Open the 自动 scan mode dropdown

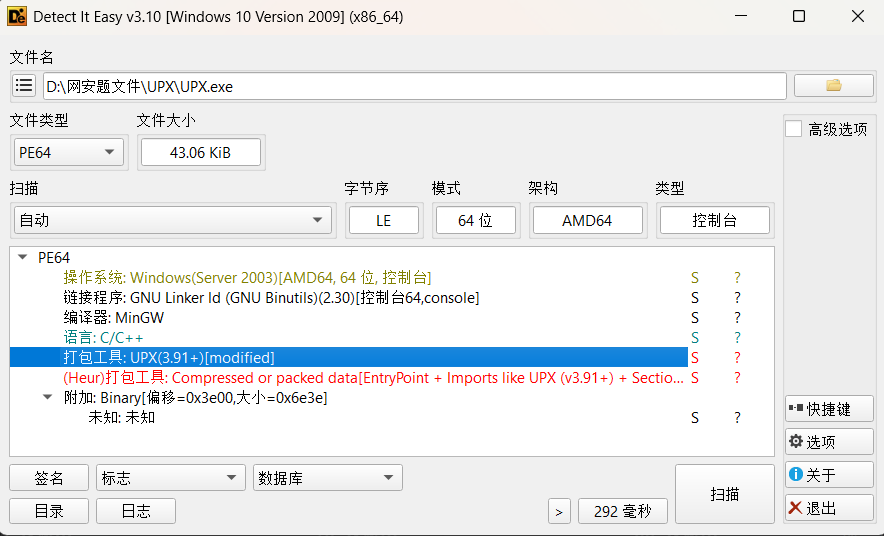click(x=172, y=220)
